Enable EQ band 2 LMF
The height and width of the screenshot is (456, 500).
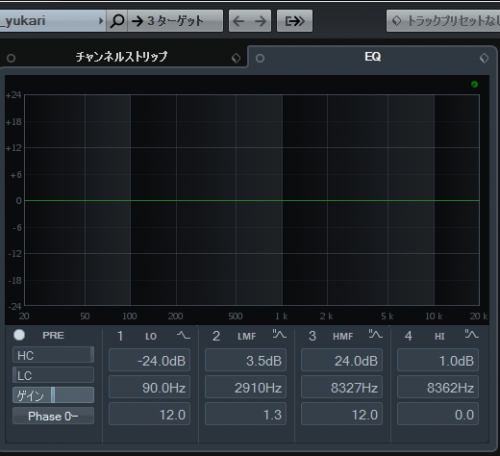tap(216, 336)
